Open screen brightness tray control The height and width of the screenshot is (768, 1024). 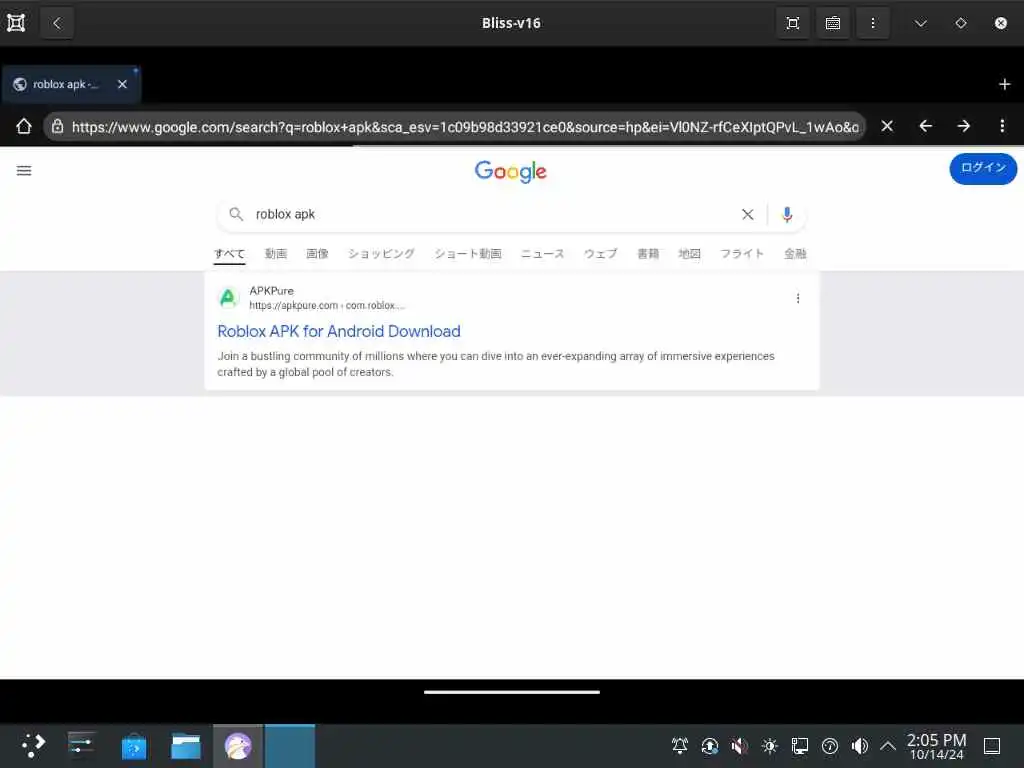(x=769, y=746)
